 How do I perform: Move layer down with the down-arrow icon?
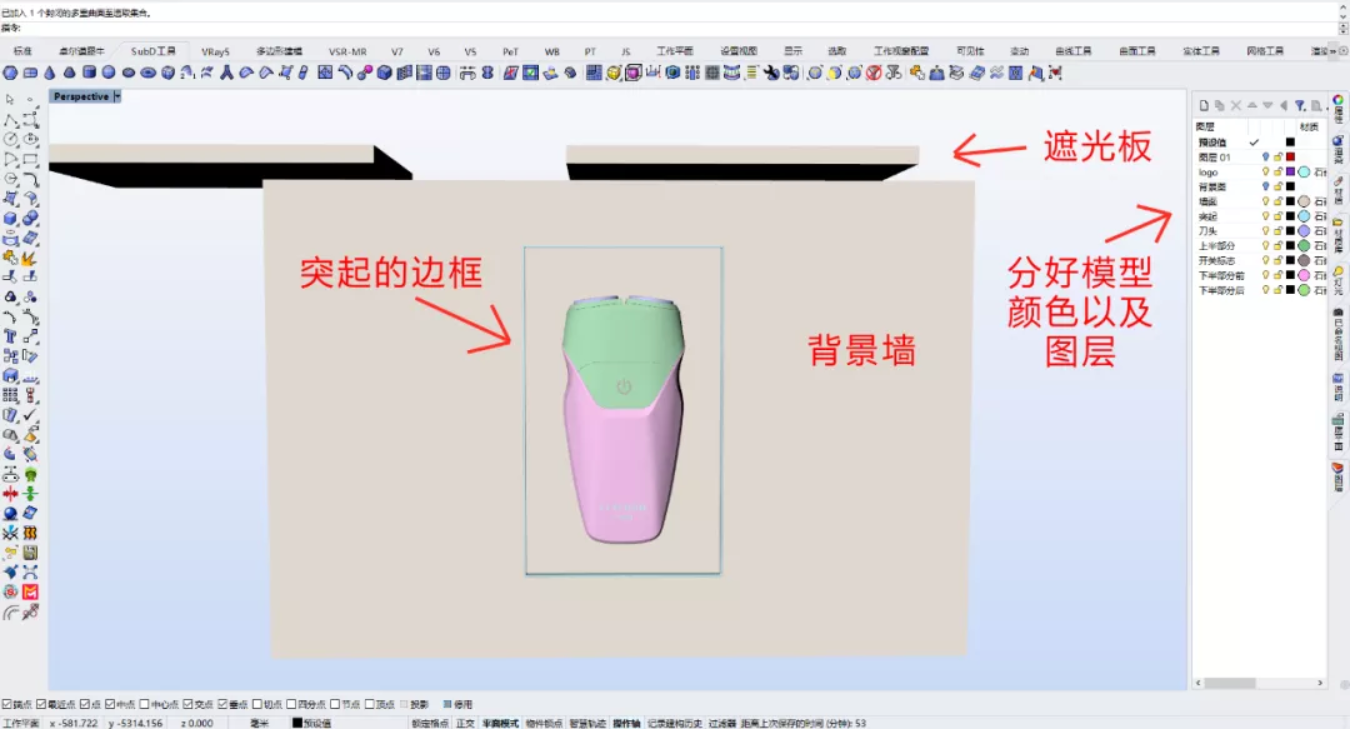pyautogui.click(x=1268, y=105)
